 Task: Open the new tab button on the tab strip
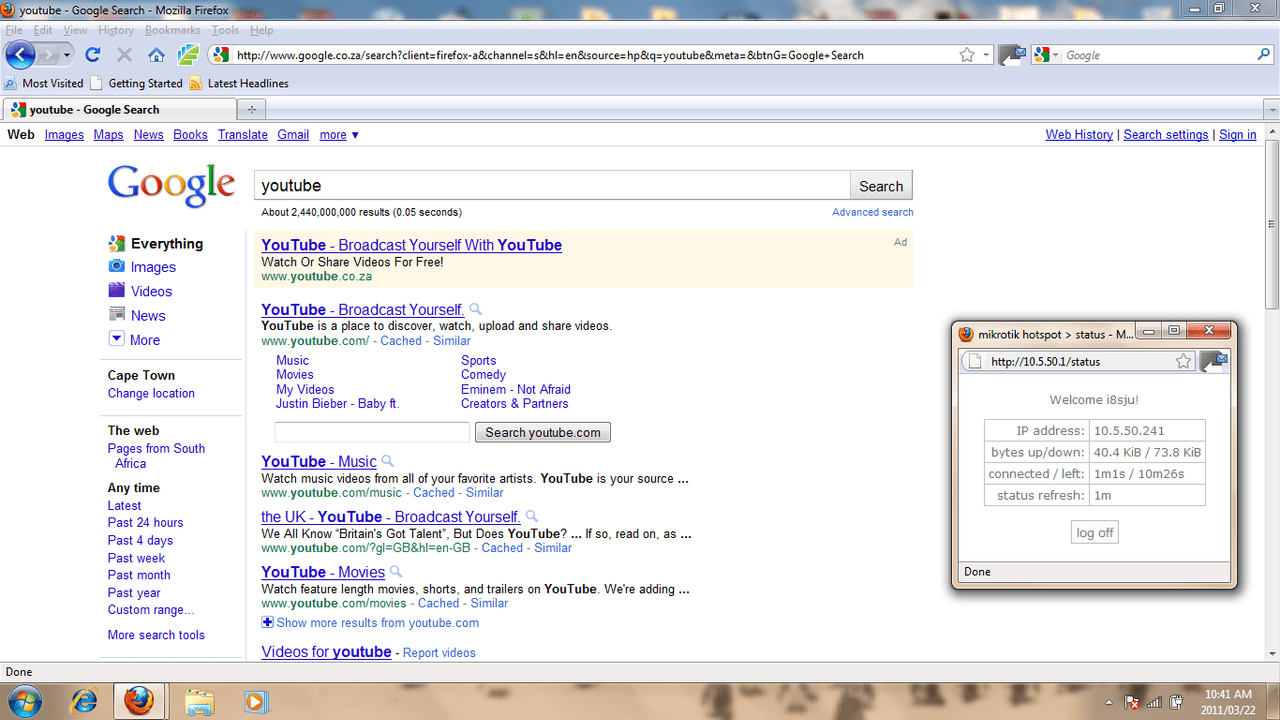coord(252,109)
